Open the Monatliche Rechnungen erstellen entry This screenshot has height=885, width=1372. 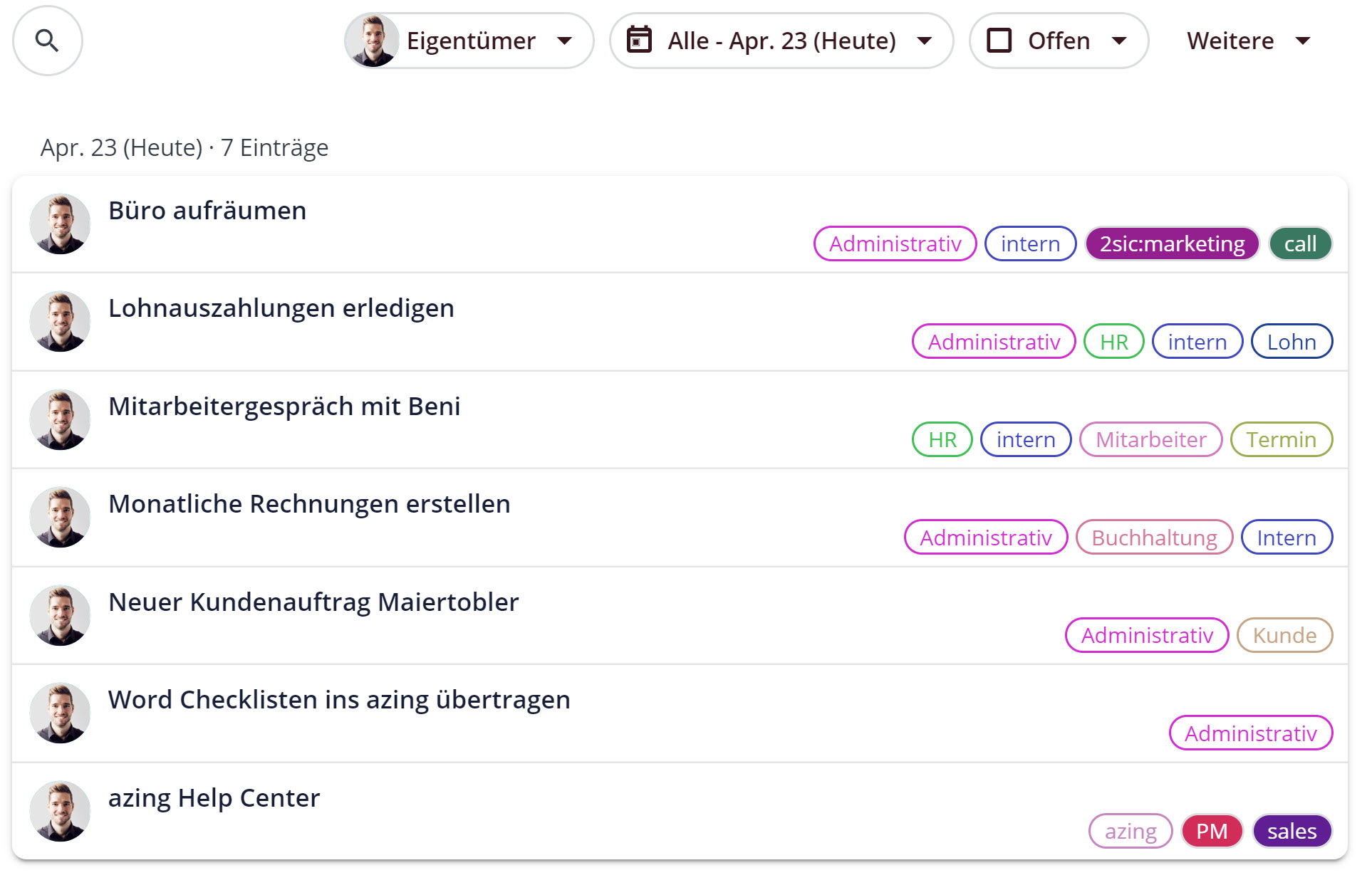(x=309, y=504)
